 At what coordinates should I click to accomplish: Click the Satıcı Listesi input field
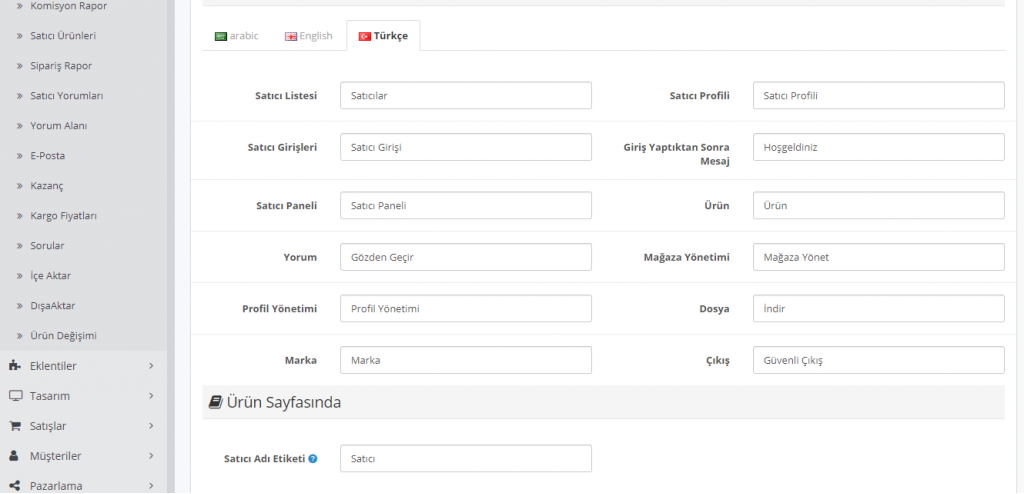465,96
